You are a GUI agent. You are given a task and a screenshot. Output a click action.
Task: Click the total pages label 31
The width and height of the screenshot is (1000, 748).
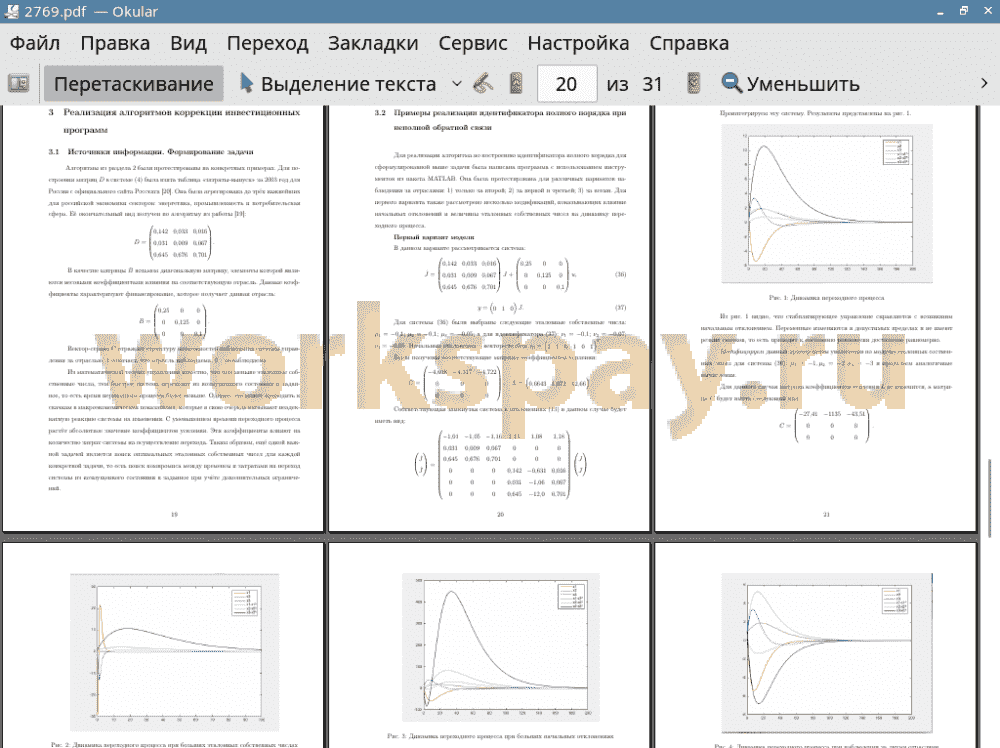point(652,84)
